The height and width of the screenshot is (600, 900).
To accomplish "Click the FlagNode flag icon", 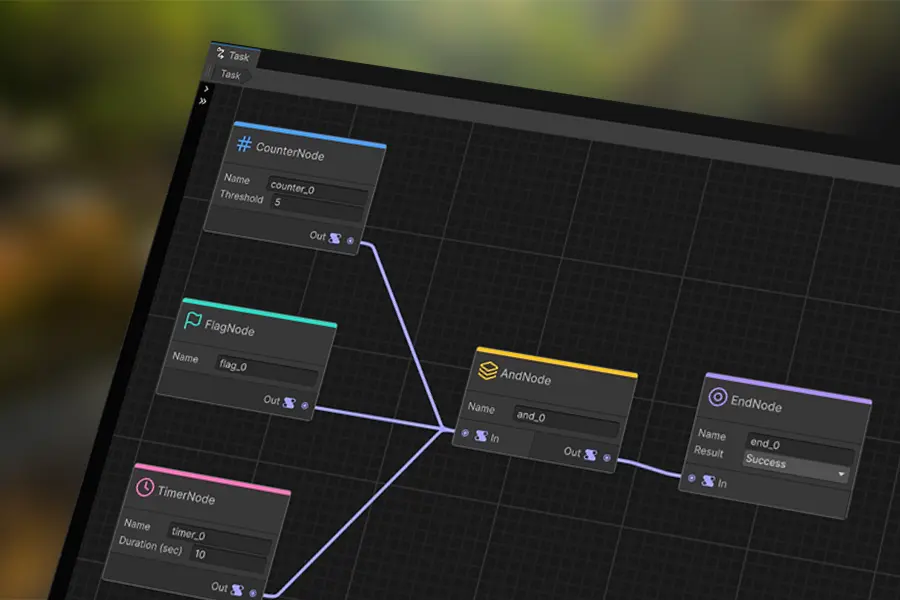I will pyautogui.click(x=193, y=320).
